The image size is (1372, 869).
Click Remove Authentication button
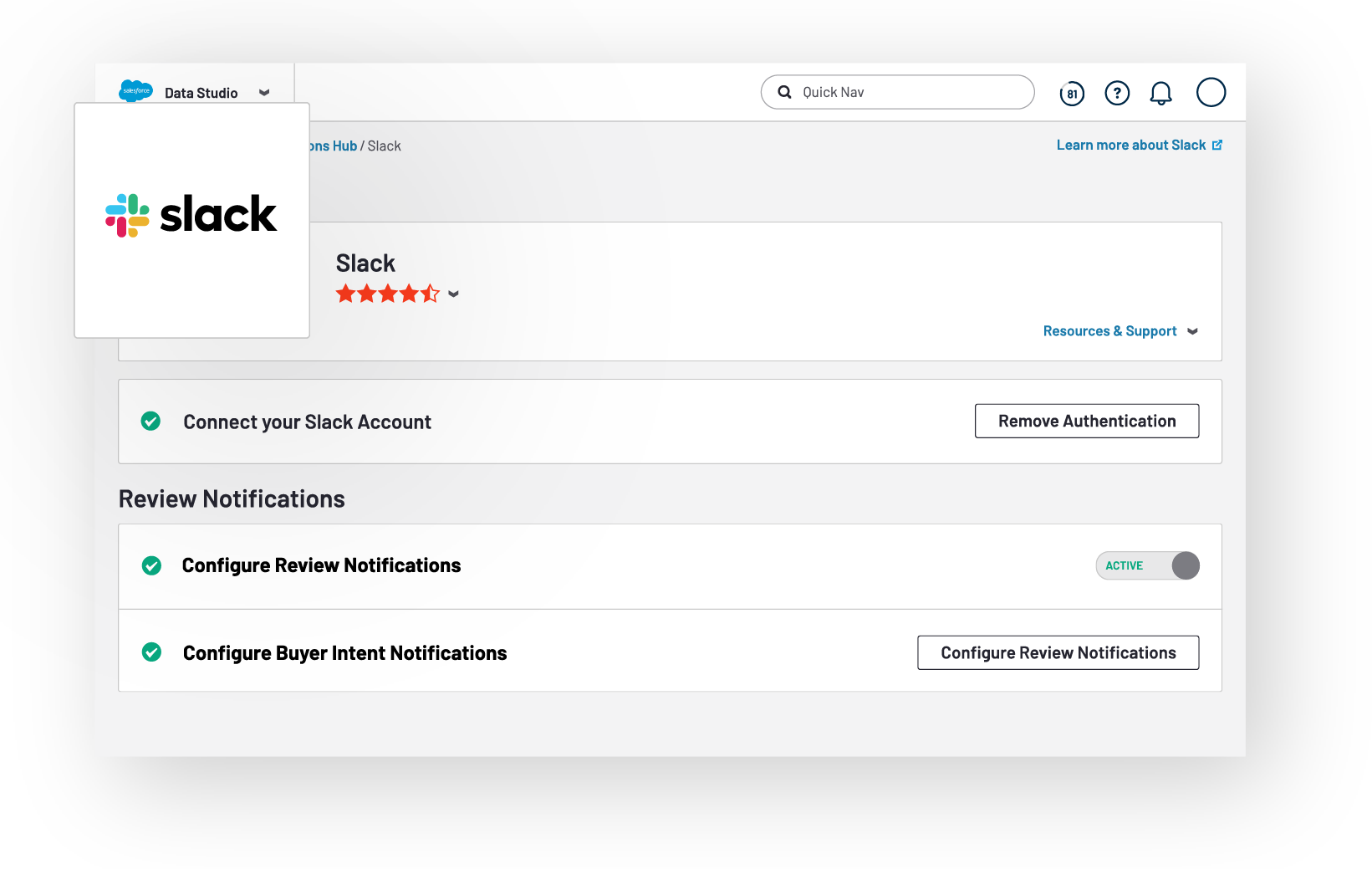(1086, 421)
